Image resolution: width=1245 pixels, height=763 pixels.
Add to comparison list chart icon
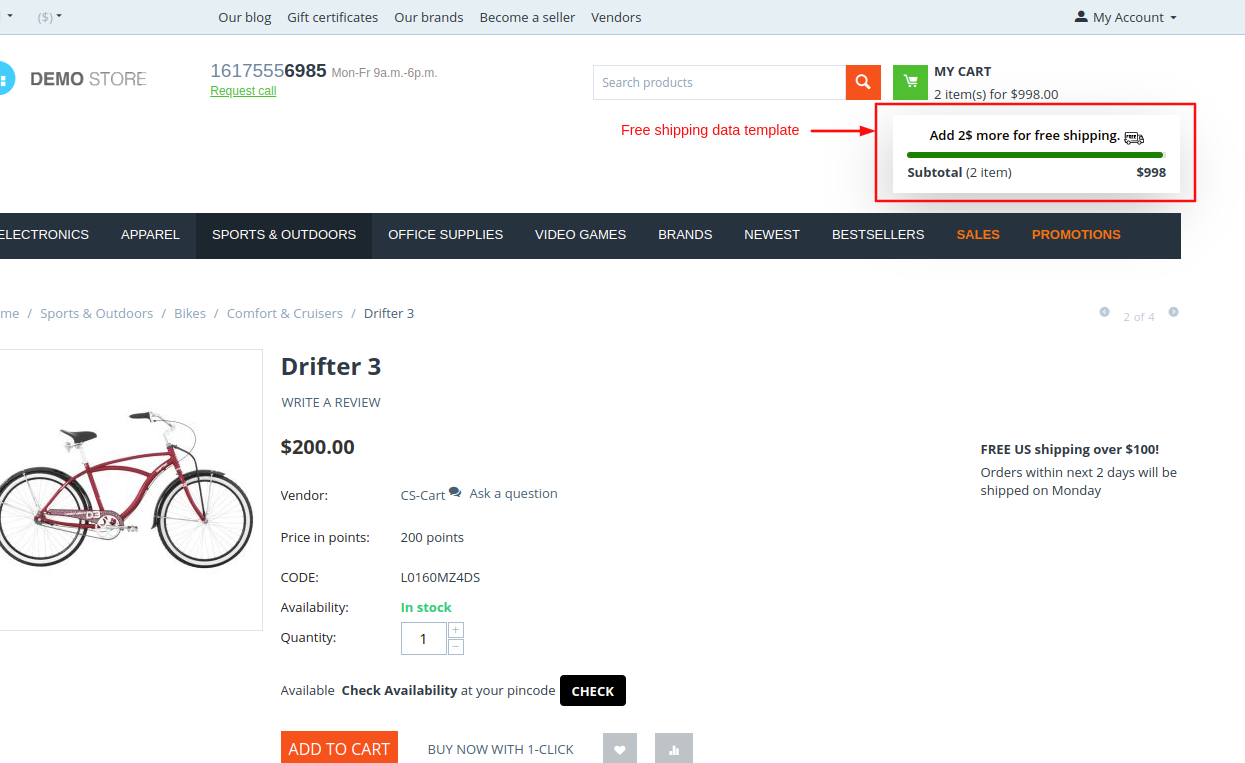(674, 749)
